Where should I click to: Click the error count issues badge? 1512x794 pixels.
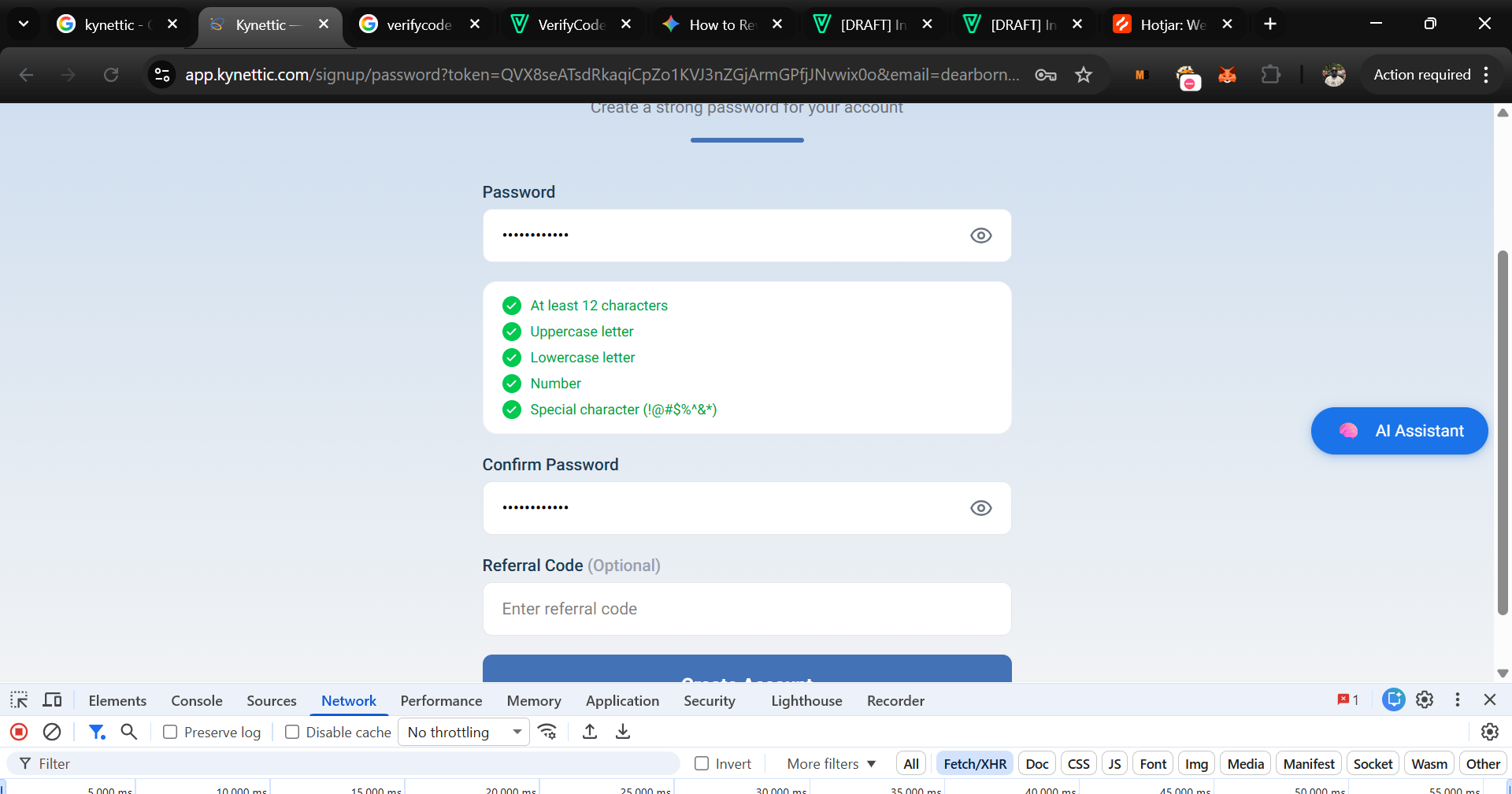point(1348,699)
